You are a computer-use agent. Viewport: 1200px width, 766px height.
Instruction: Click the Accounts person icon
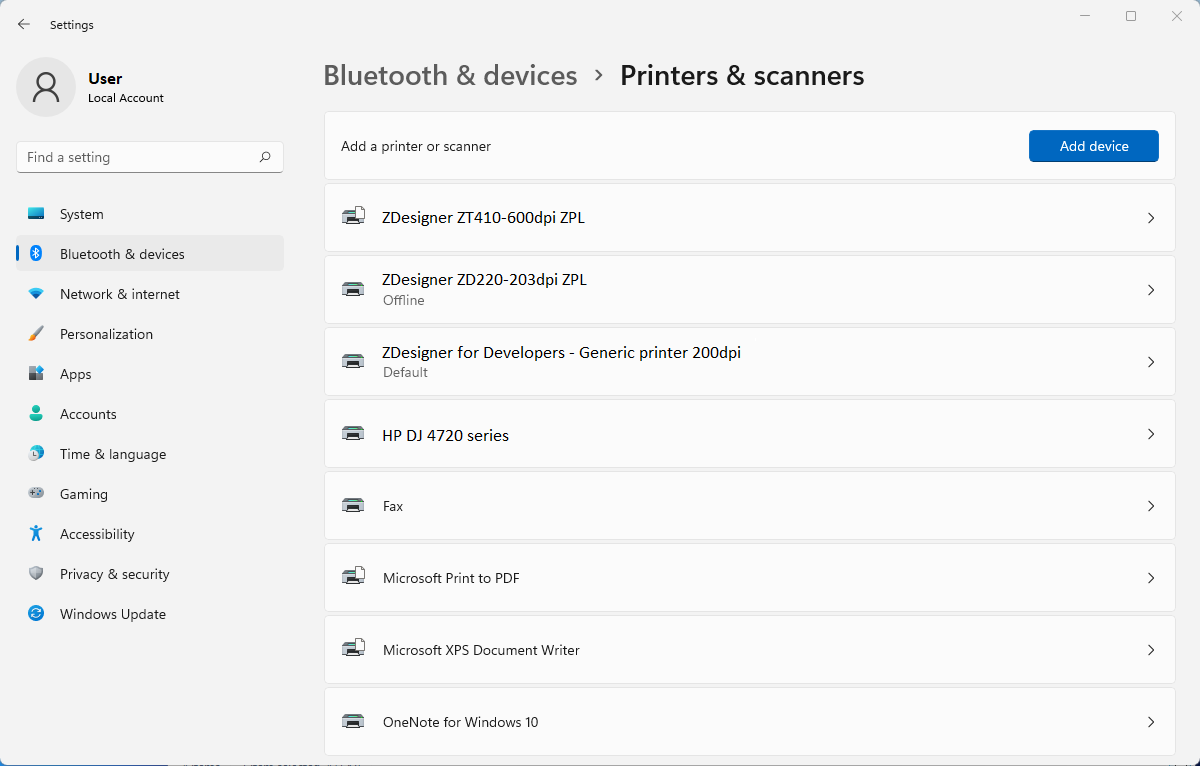click(x=36, y=414)
